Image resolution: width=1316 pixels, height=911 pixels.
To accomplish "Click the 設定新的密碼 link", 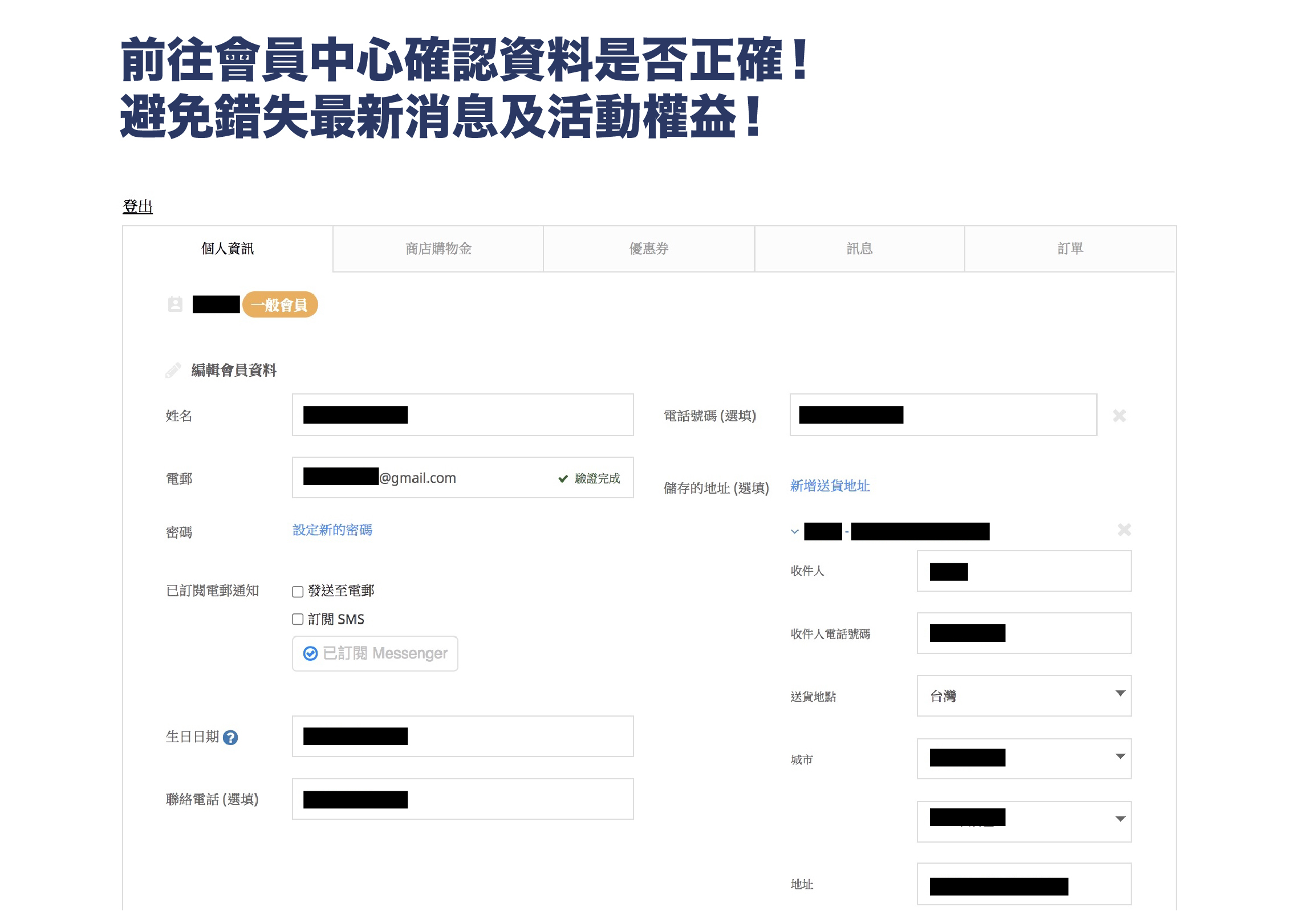I will tap(332, 530).
